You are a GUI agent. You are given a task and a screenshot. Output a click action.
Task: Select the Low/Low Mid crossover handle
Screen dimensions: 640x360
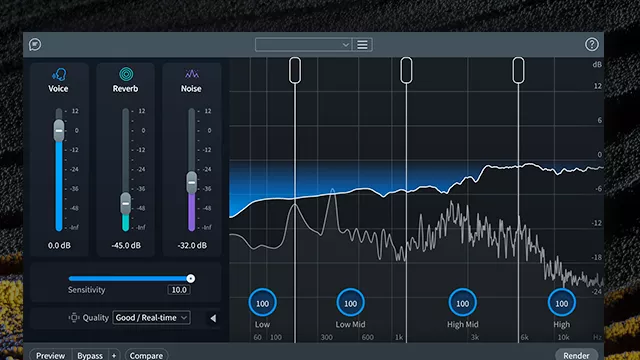pyautogui.click(x=295, y=71)
